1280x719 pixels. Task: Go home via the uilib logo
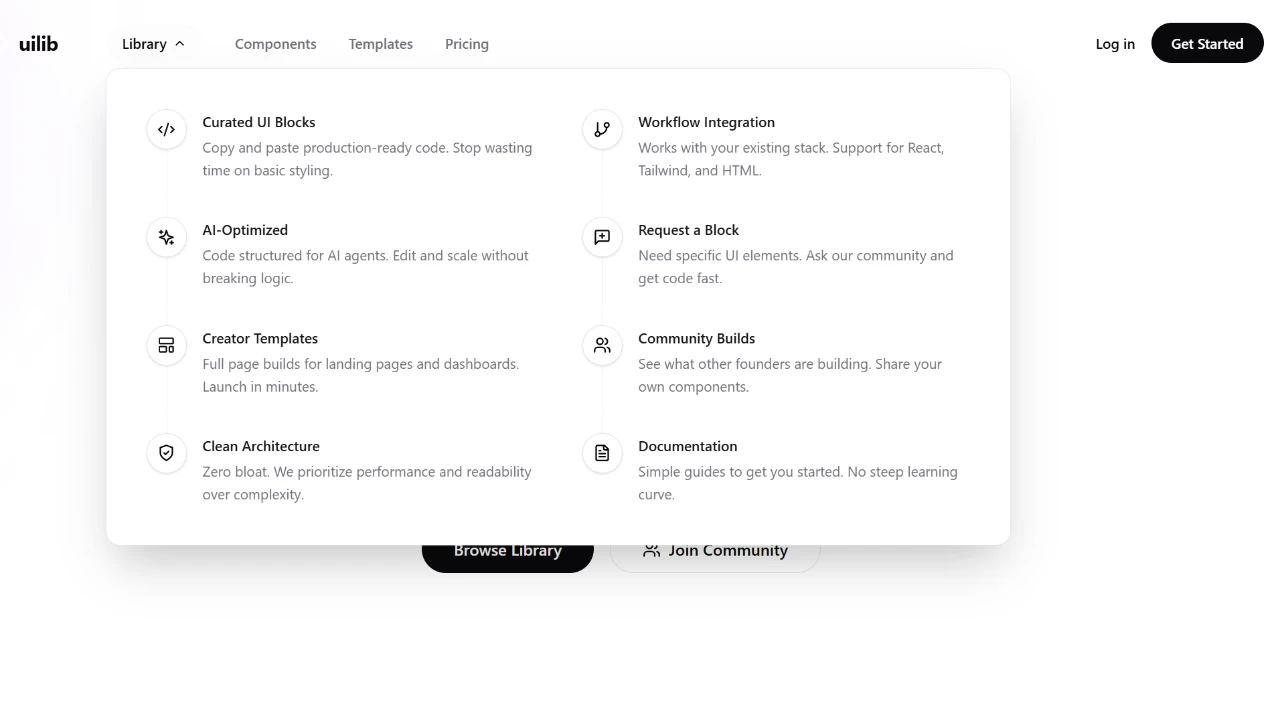click(x=39, y=43)
